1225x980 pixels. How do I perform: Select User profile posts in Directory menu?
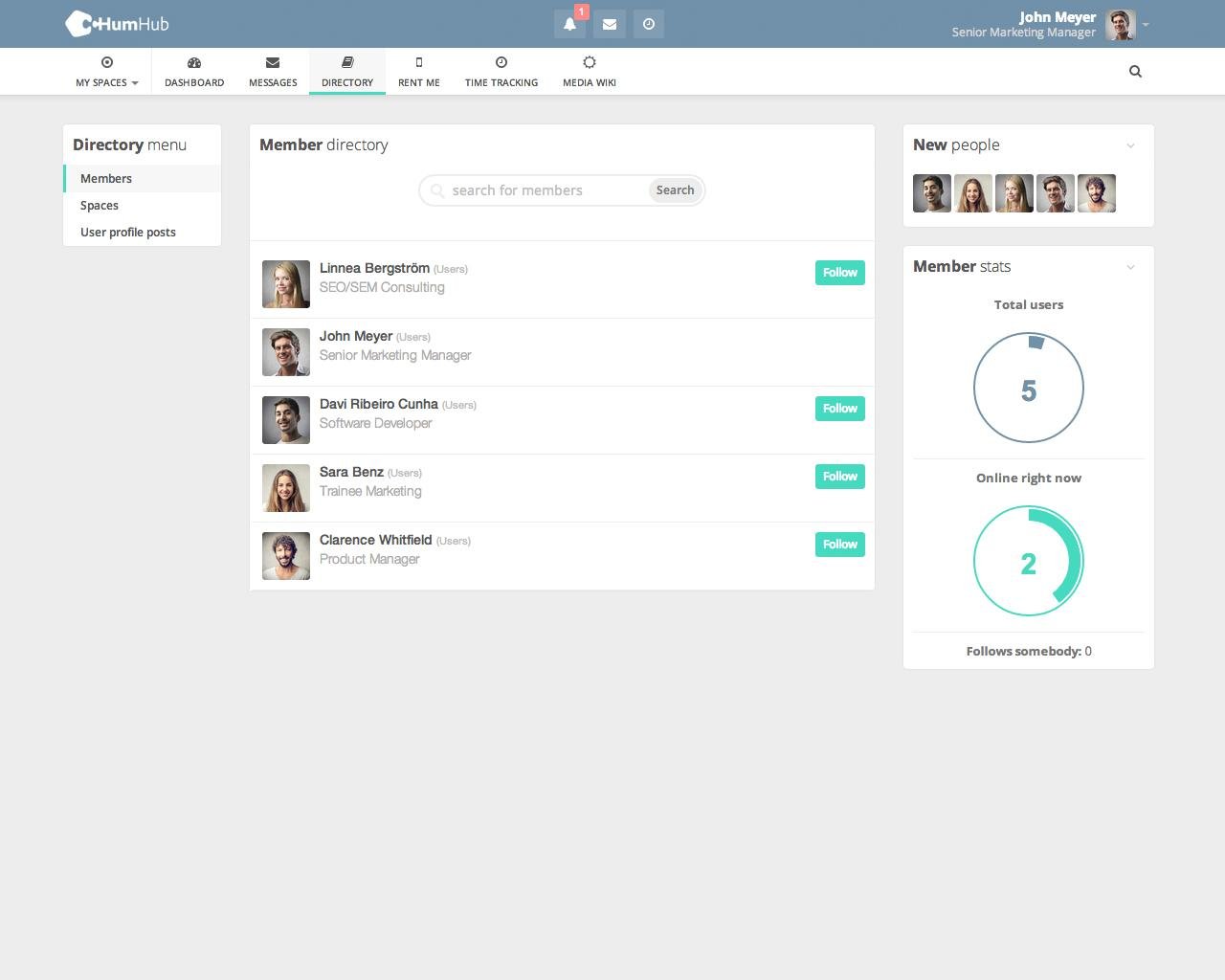[128, 233]
